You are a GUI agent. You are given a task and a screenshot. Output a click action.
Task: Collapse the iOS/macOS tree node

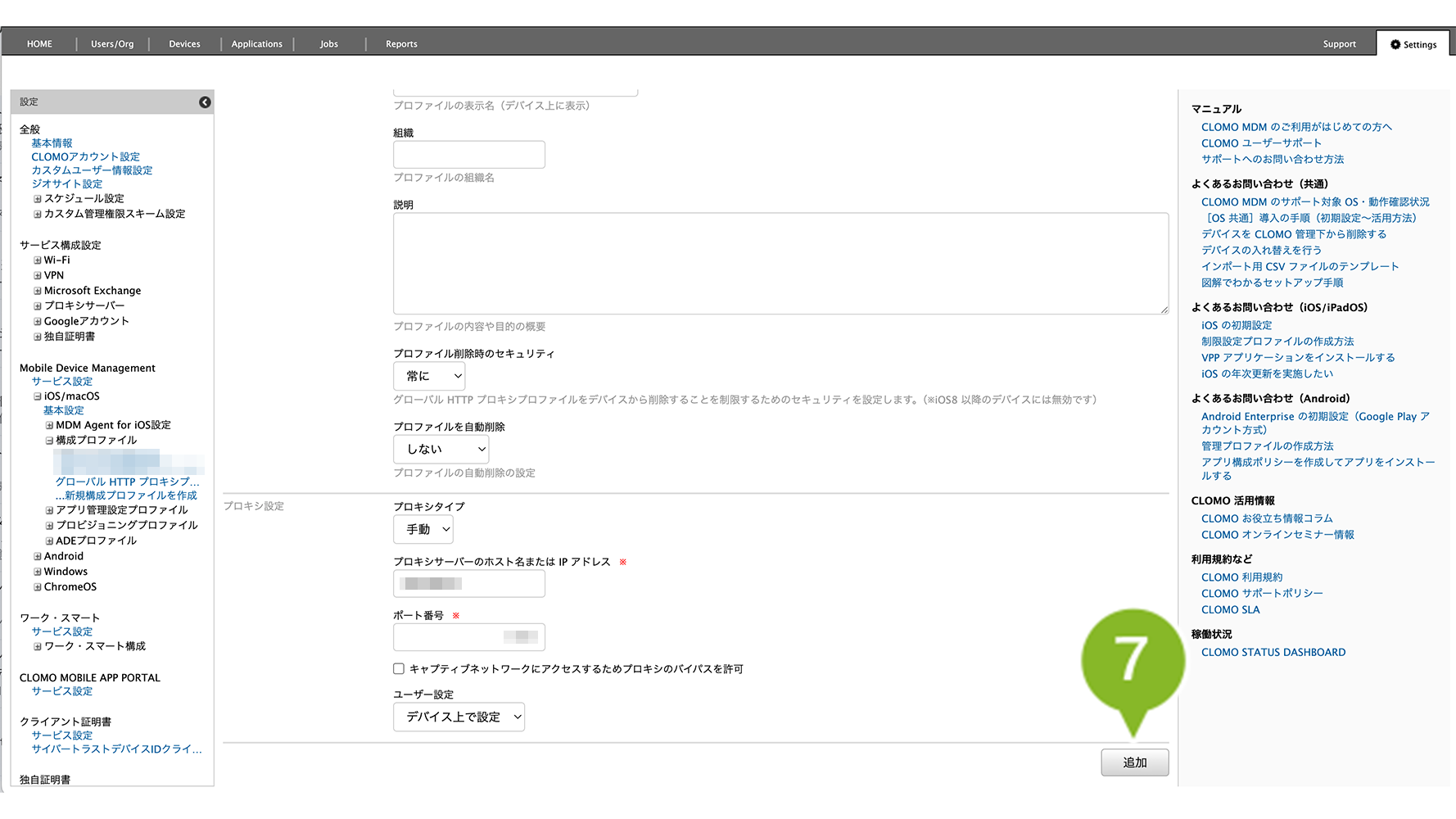37,396
